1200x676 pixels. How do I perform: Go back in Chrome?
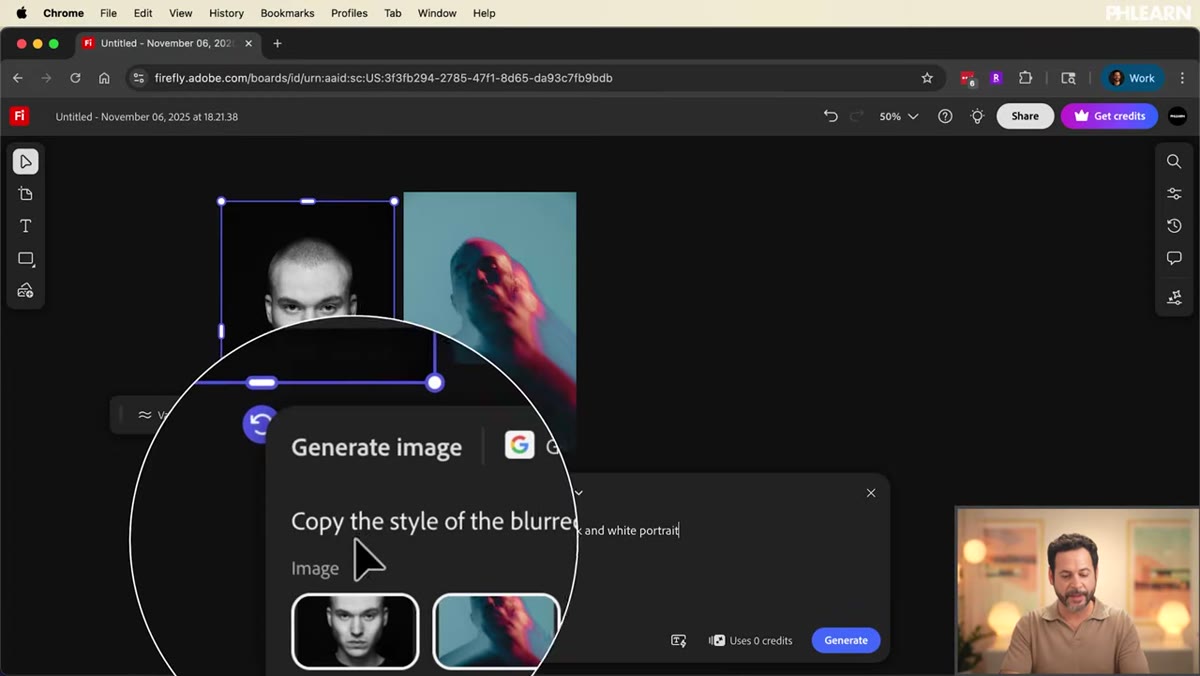[17, 78]
